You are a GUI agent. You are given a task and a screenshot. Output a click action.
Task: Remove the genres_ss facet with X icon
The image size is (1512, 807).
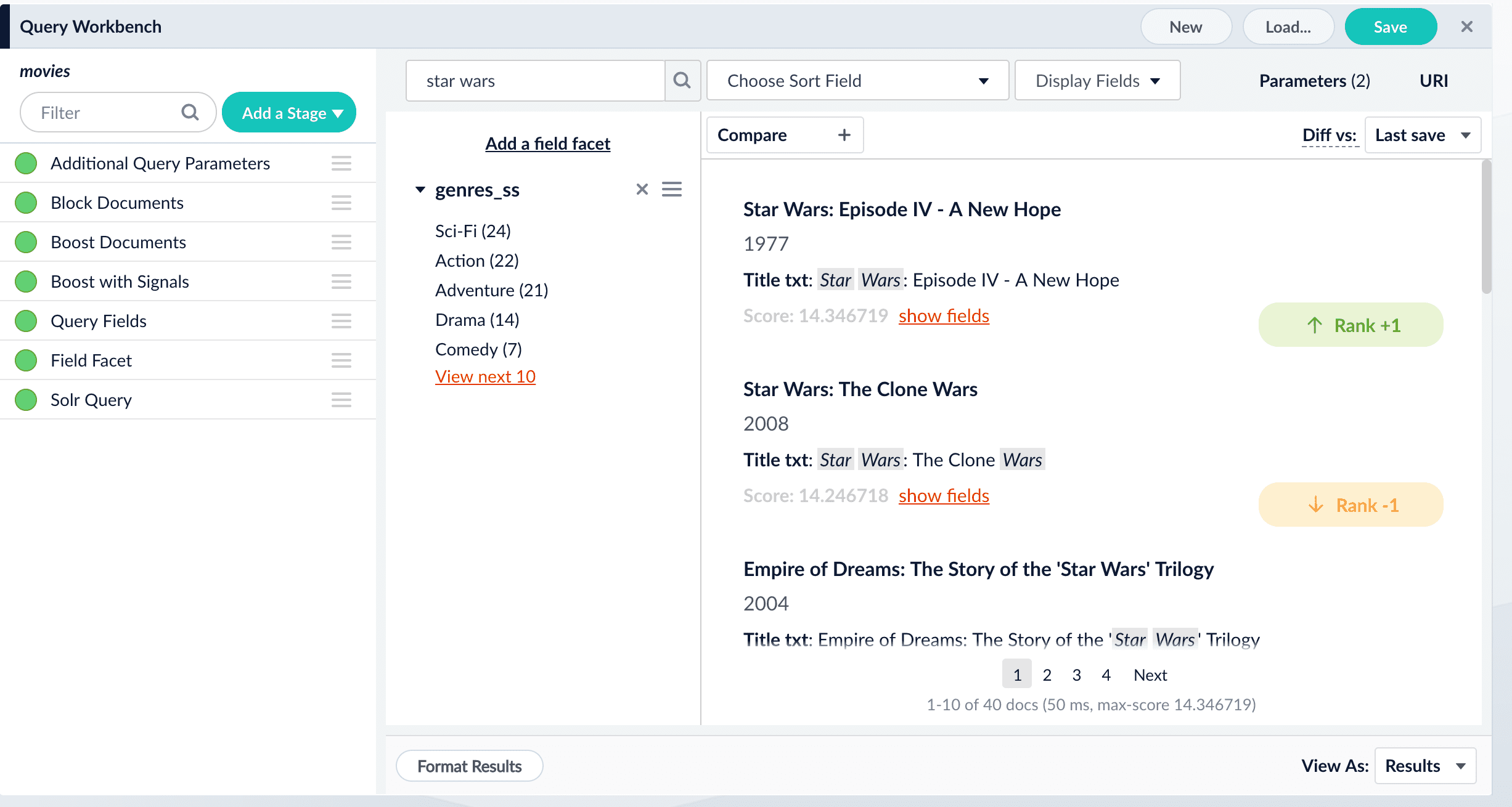pos(642,189)
